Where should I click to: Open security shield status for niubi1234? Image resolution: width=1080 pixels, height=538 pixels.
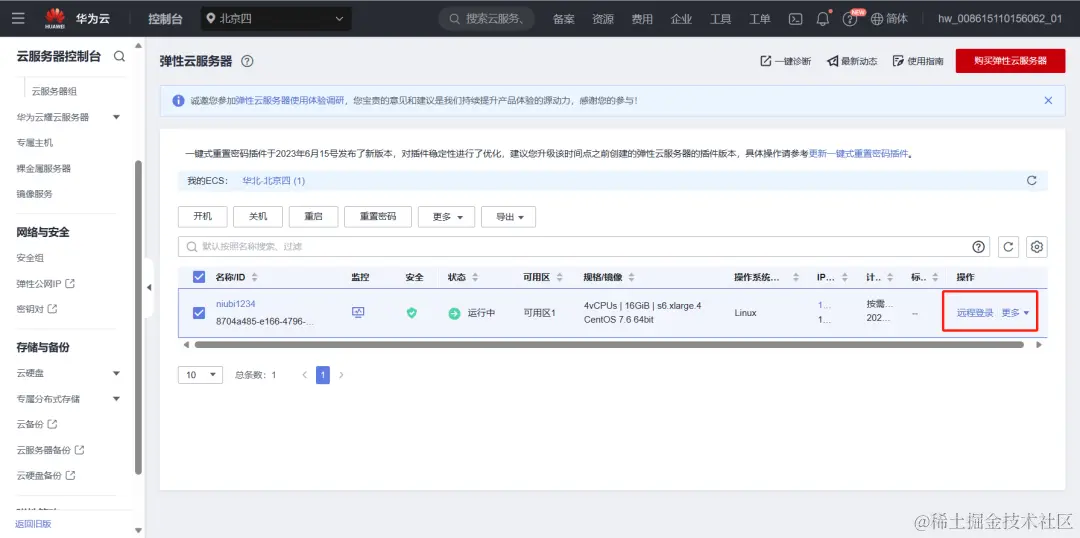(x=411, y=313)
